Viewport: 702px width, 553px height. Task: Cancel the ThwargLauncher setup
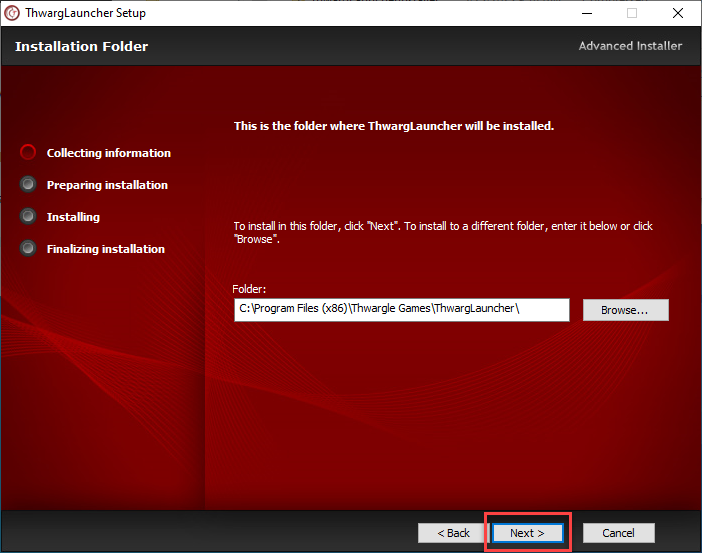(618, 533)
